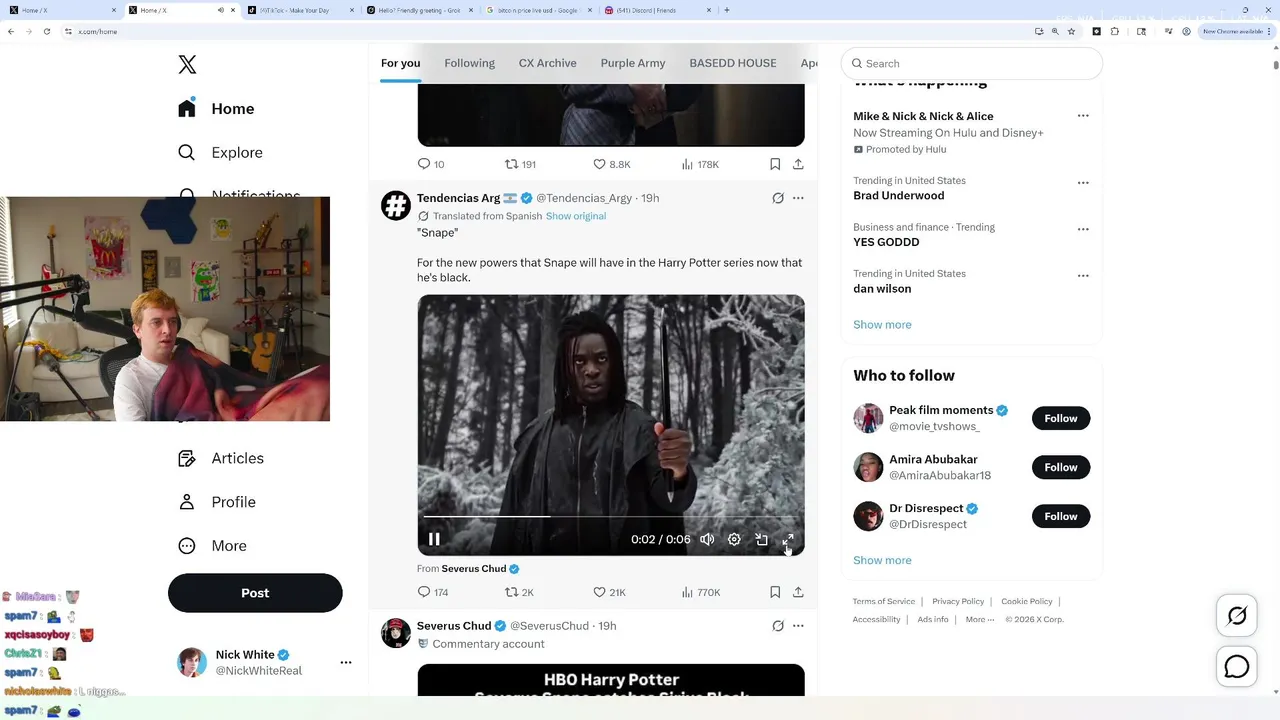Open Nick White account switcher menu
1280x720 pixels.
coord(346,662)
